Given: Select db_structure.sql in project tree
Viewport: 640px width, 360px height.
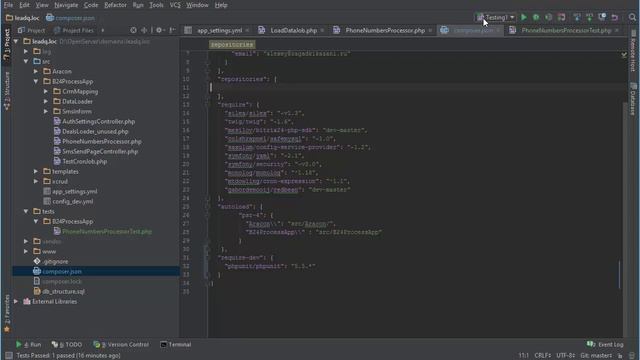Looking at the screenshot, I should pyautogui.click(x=63, y=291).
